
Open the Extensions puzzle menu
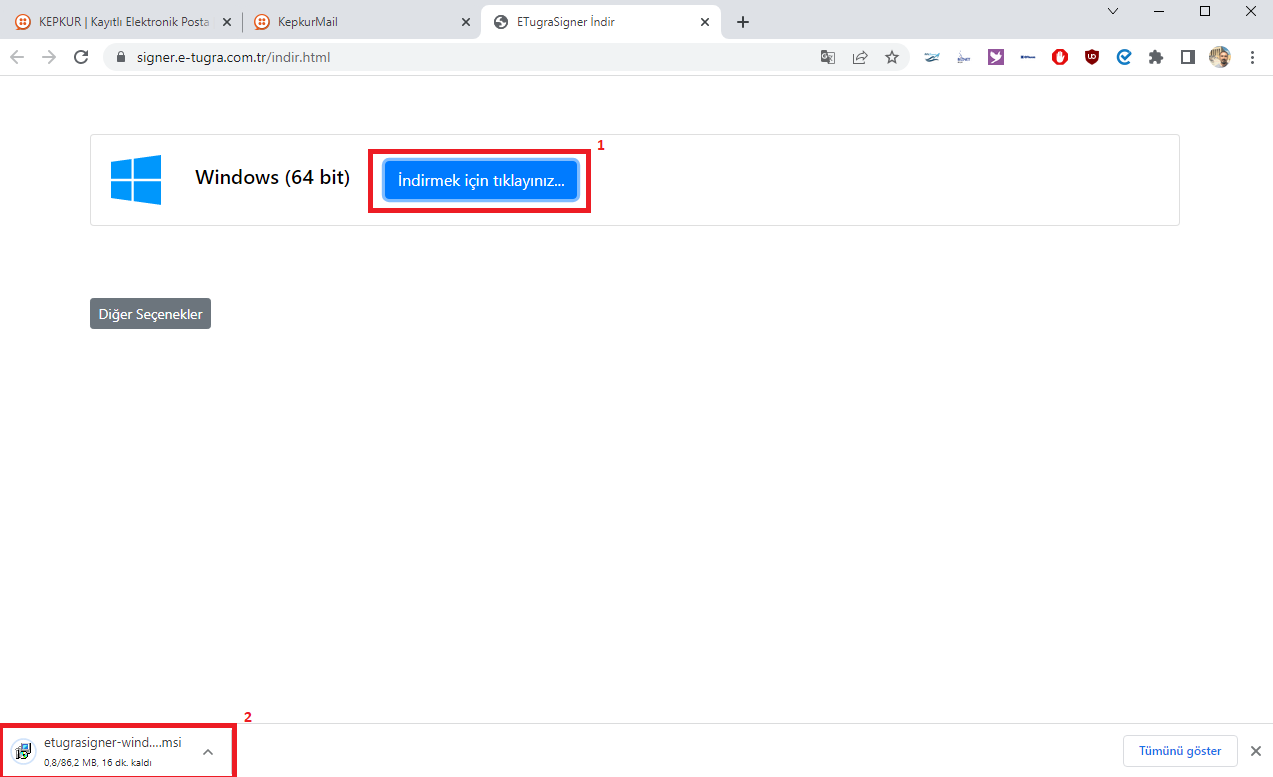pos(1156,57)
